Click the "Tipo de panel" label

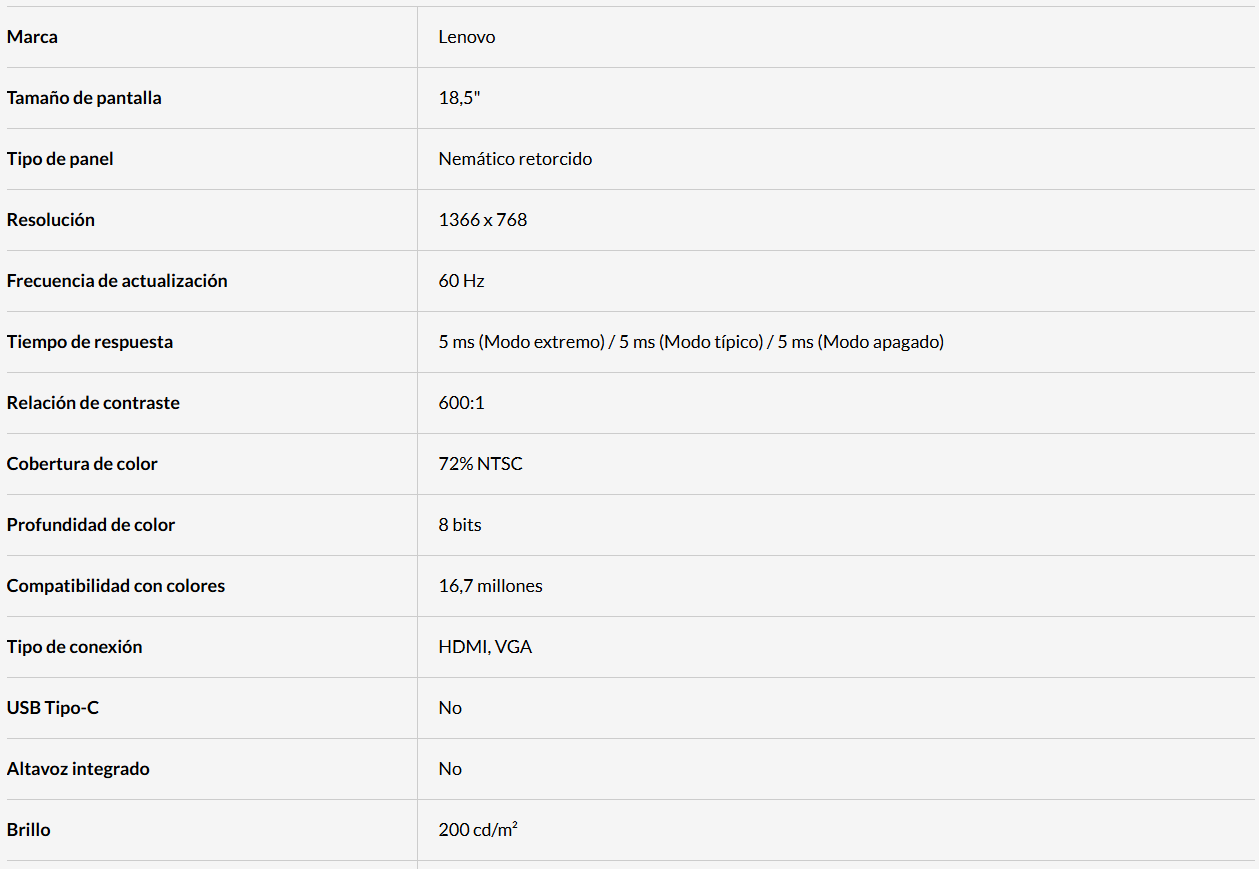pos(60,159)
